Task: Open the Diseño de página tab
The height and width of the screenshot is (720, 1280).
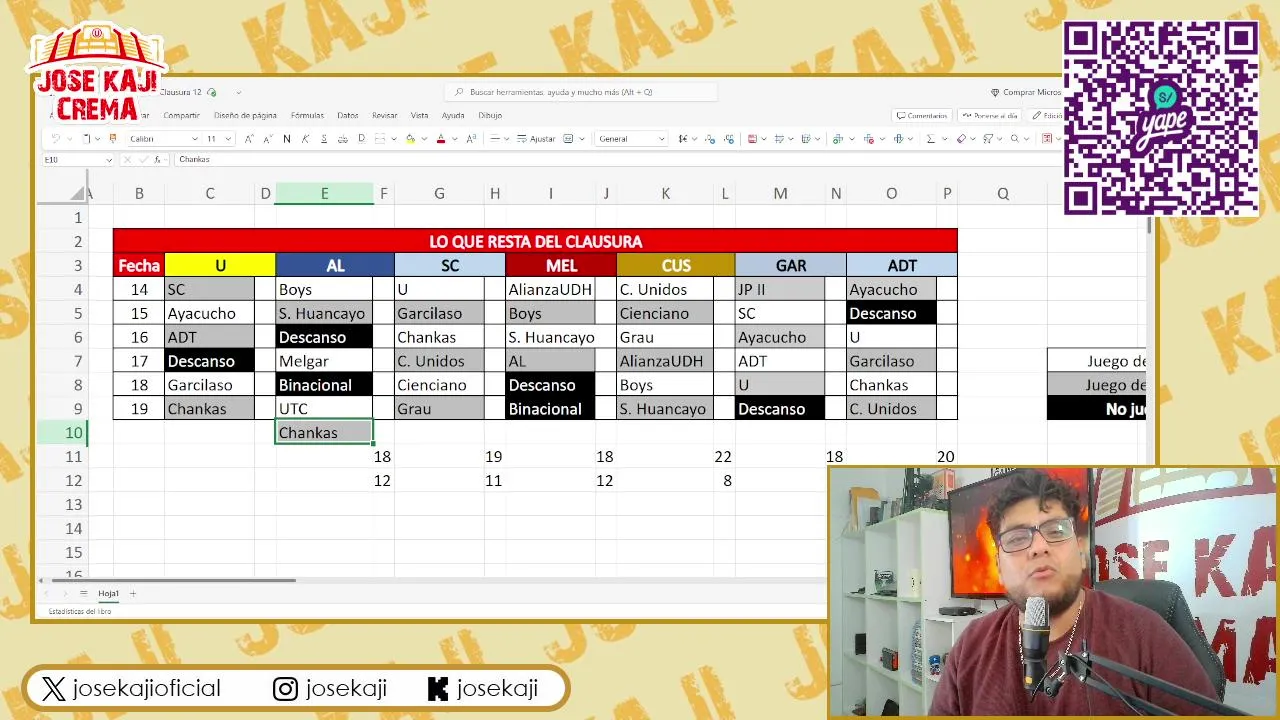Action: [x=245, y=115]
